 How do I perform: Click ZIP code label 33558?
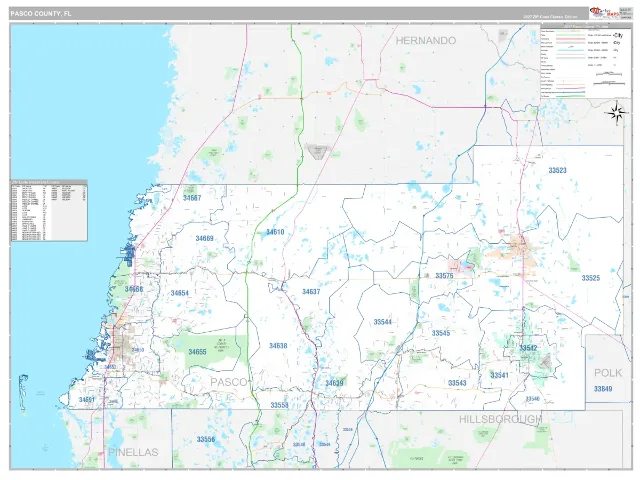[x=279, y=405]
